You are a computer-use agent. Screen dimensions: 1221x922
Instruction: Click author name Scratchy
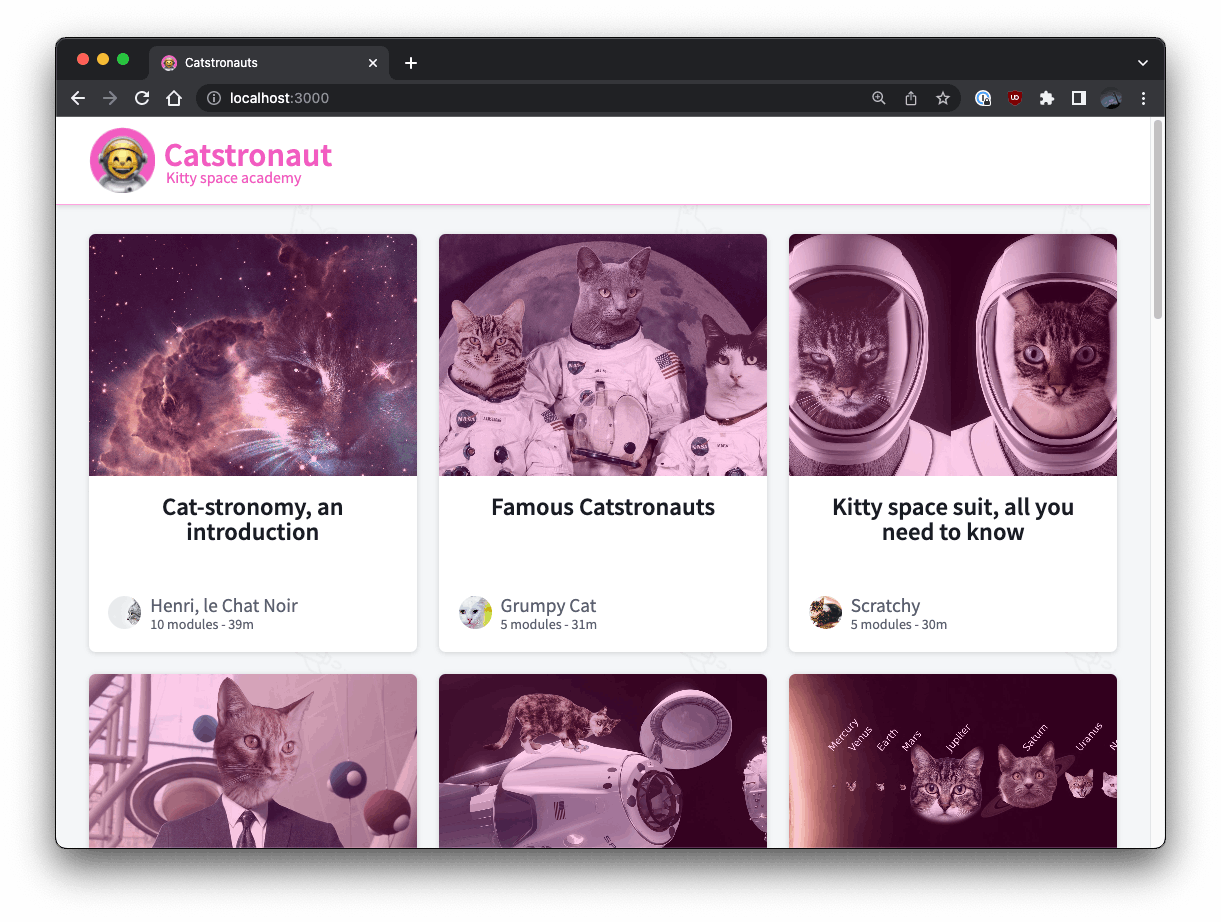[885, 606]
